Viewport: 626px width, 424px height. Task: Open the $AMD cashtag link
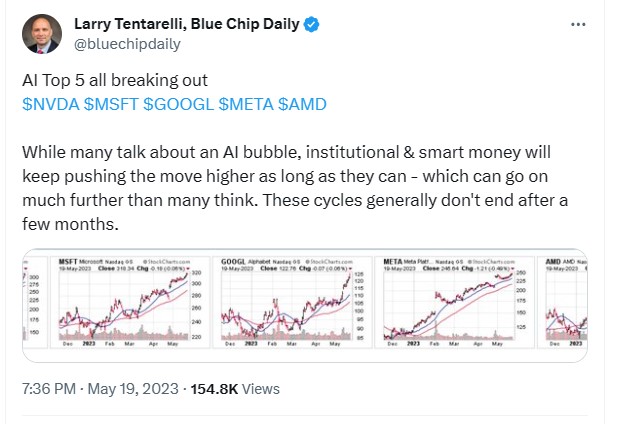click(x=302, y=104)
